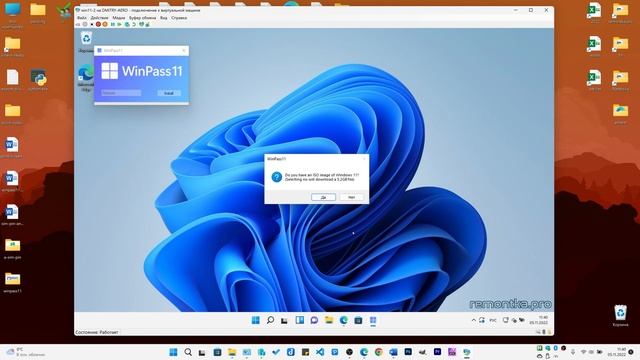The image size is (640, 360).
Task: Click the grey start icon in VM toolbar
Action: coord(85,24)
